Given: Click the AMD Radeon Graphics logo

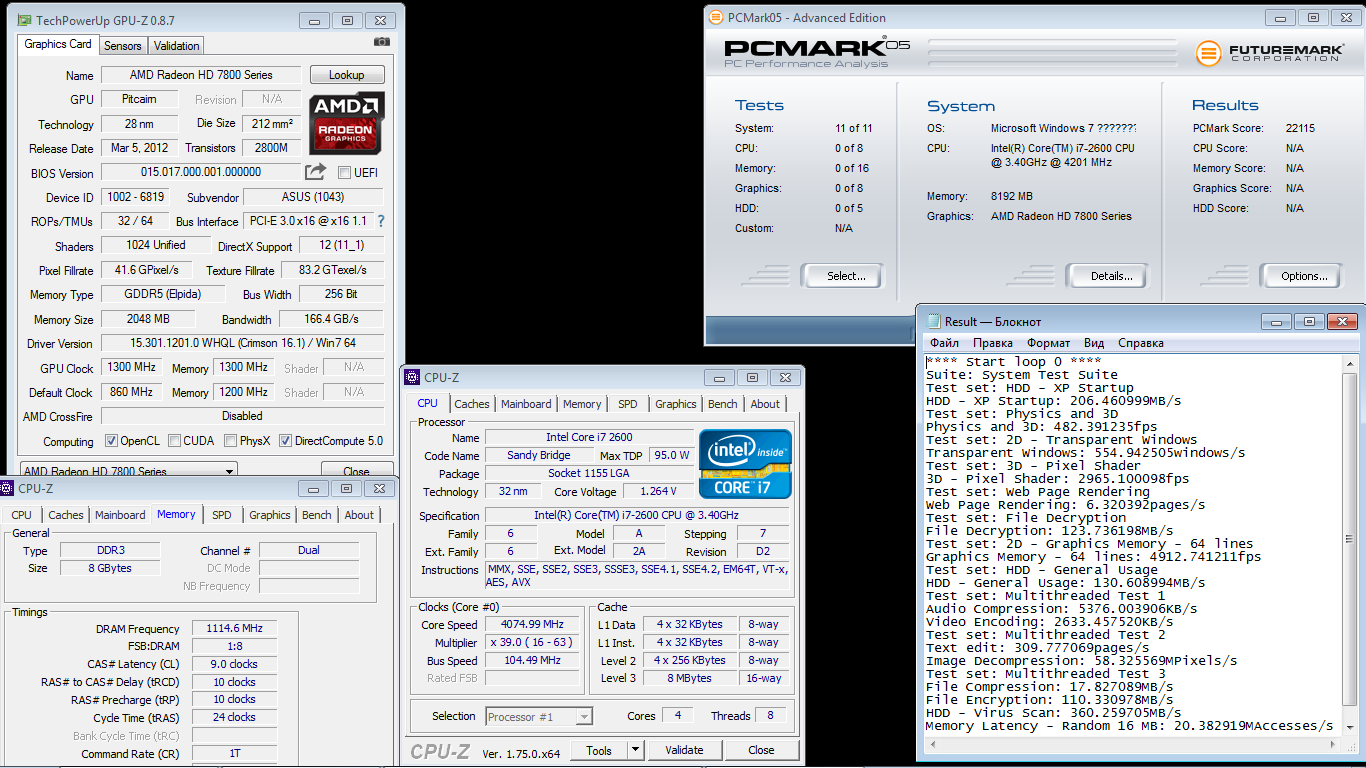Looking at the screenshot, I should pyautogui.click(x=346, y=124).
